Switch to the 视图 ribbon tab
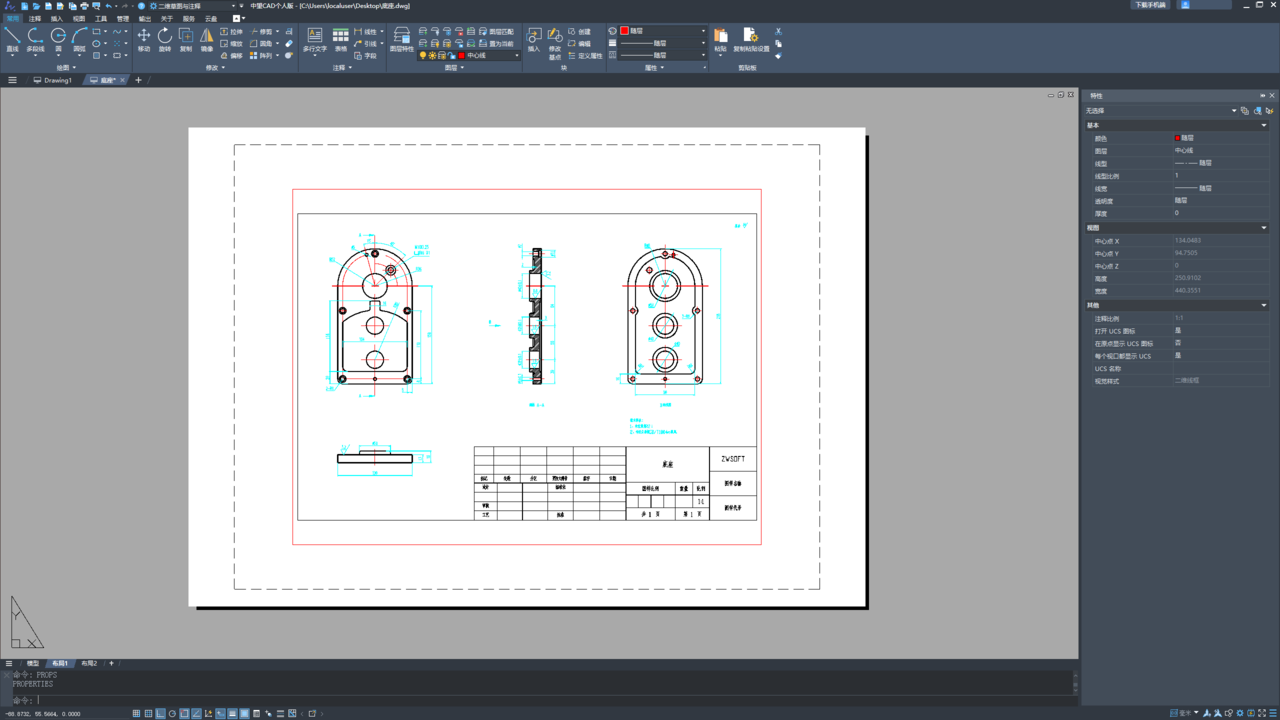 click(79, 18)
